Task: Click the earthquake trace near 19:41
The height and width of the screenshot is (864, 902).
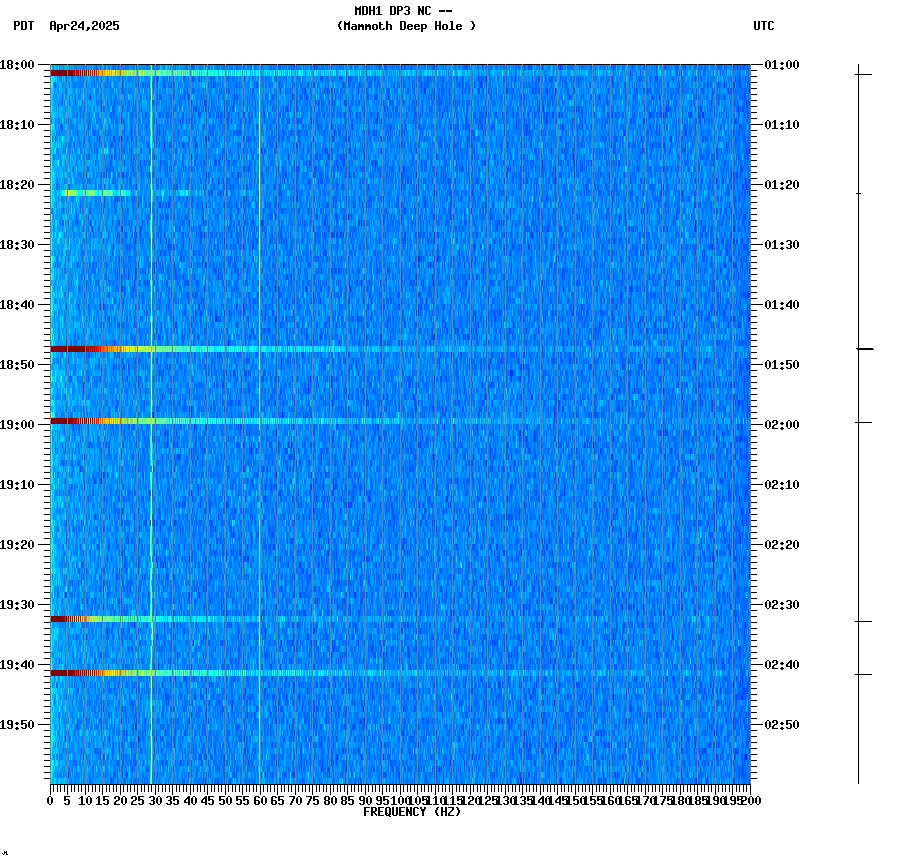Action: pos(200,673)
